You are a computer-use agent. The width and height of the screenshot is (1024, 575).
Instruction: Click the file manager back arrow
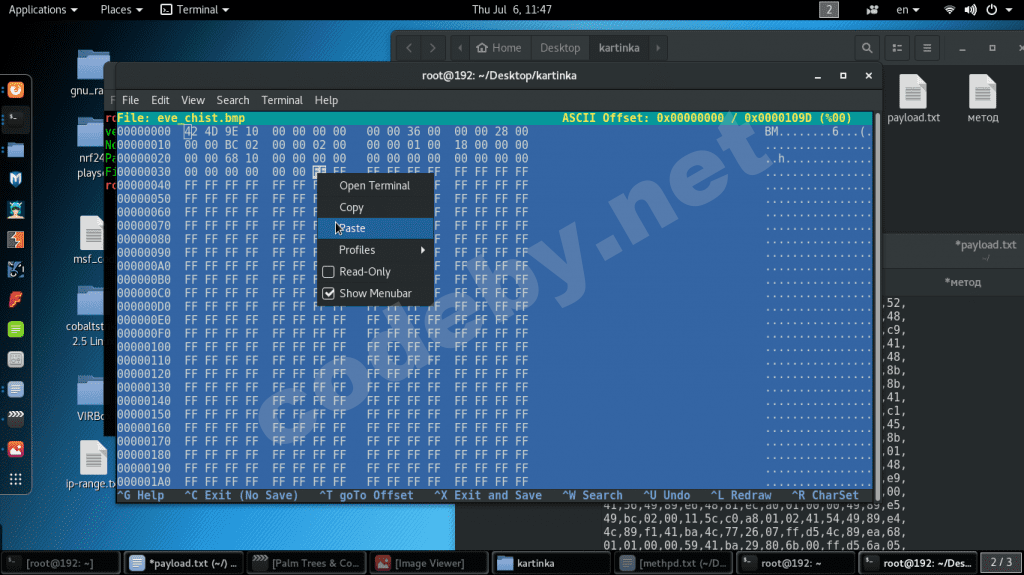409,48
